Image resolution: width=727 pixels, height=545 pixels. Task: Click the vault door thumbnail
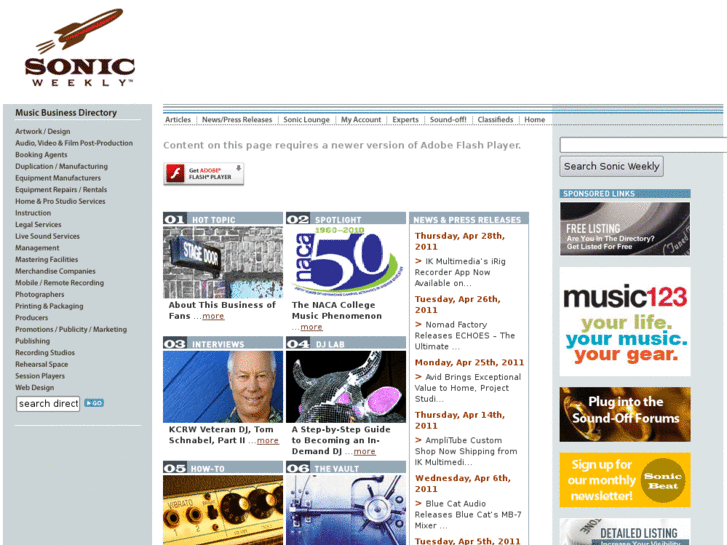[x=346, y=510]
